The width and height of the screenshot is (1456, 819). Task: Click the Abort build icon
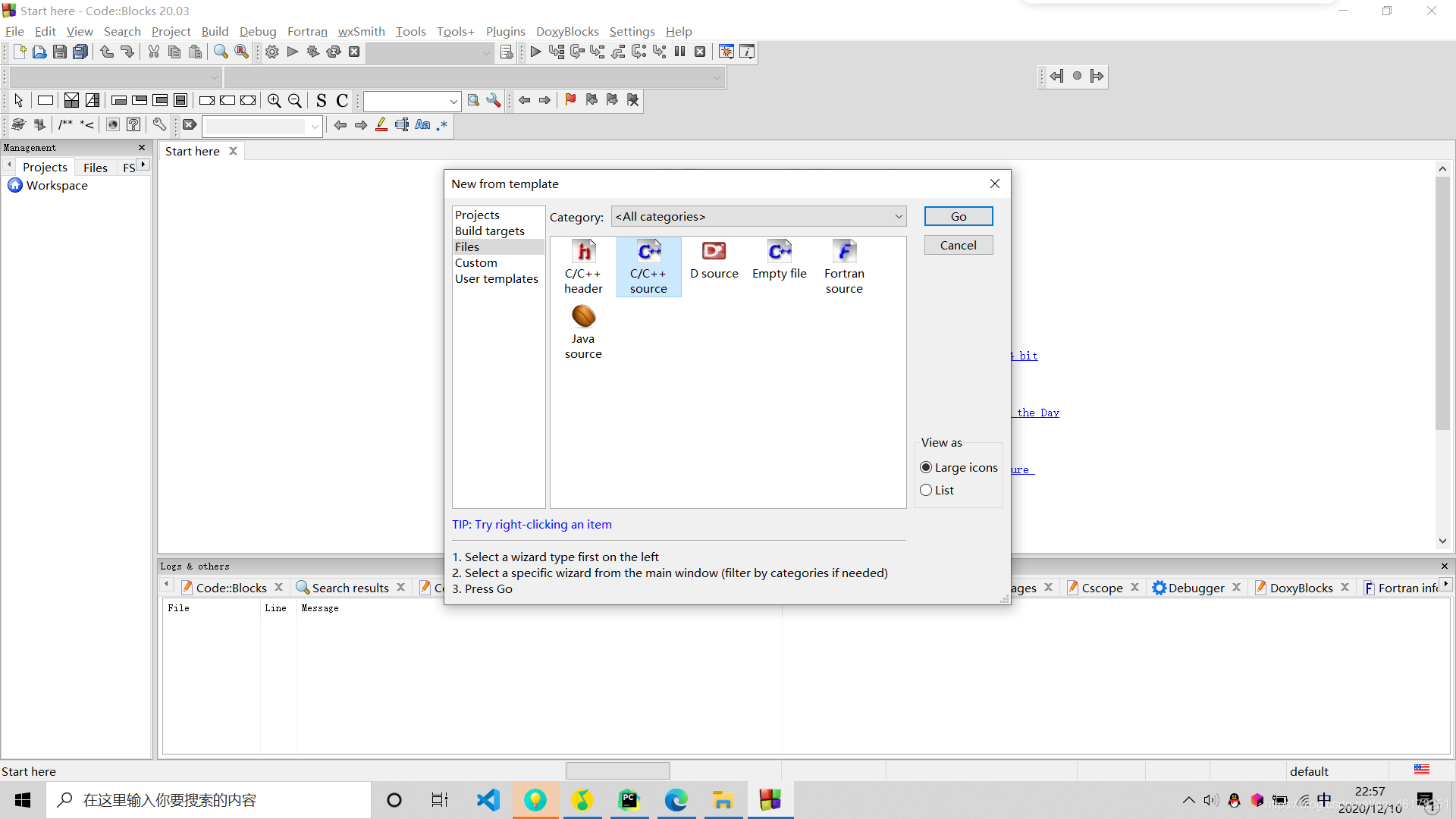coord(354,52)
